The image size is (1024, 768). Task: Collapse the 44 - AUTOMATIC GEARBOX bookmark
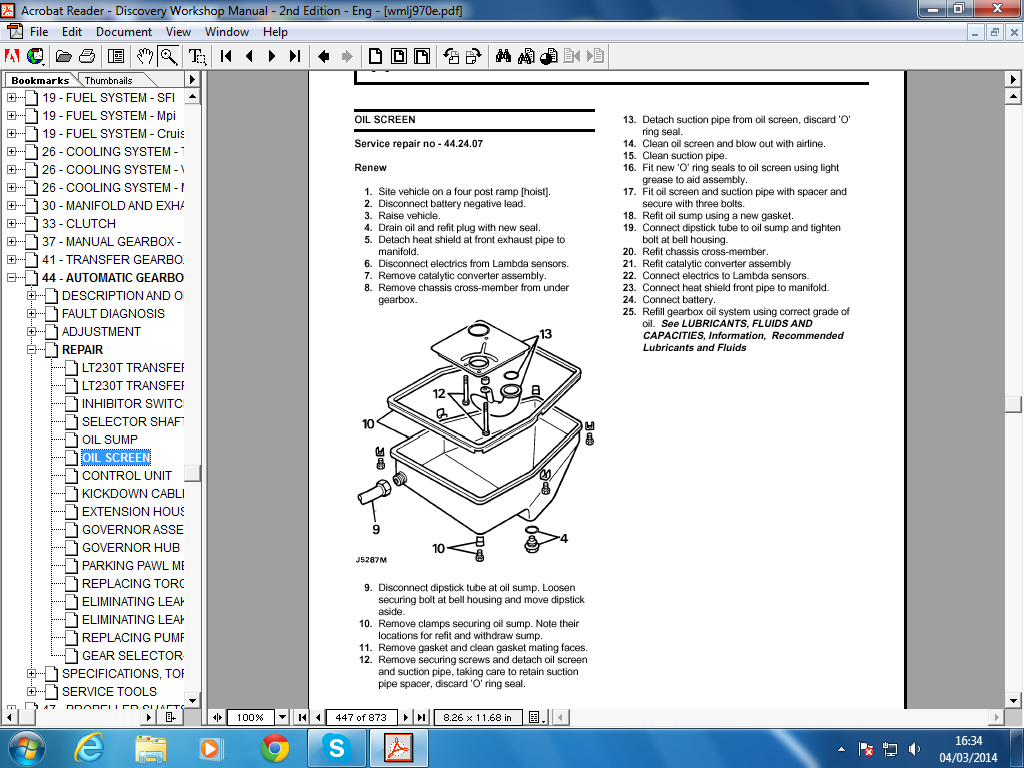pos(12,278)
